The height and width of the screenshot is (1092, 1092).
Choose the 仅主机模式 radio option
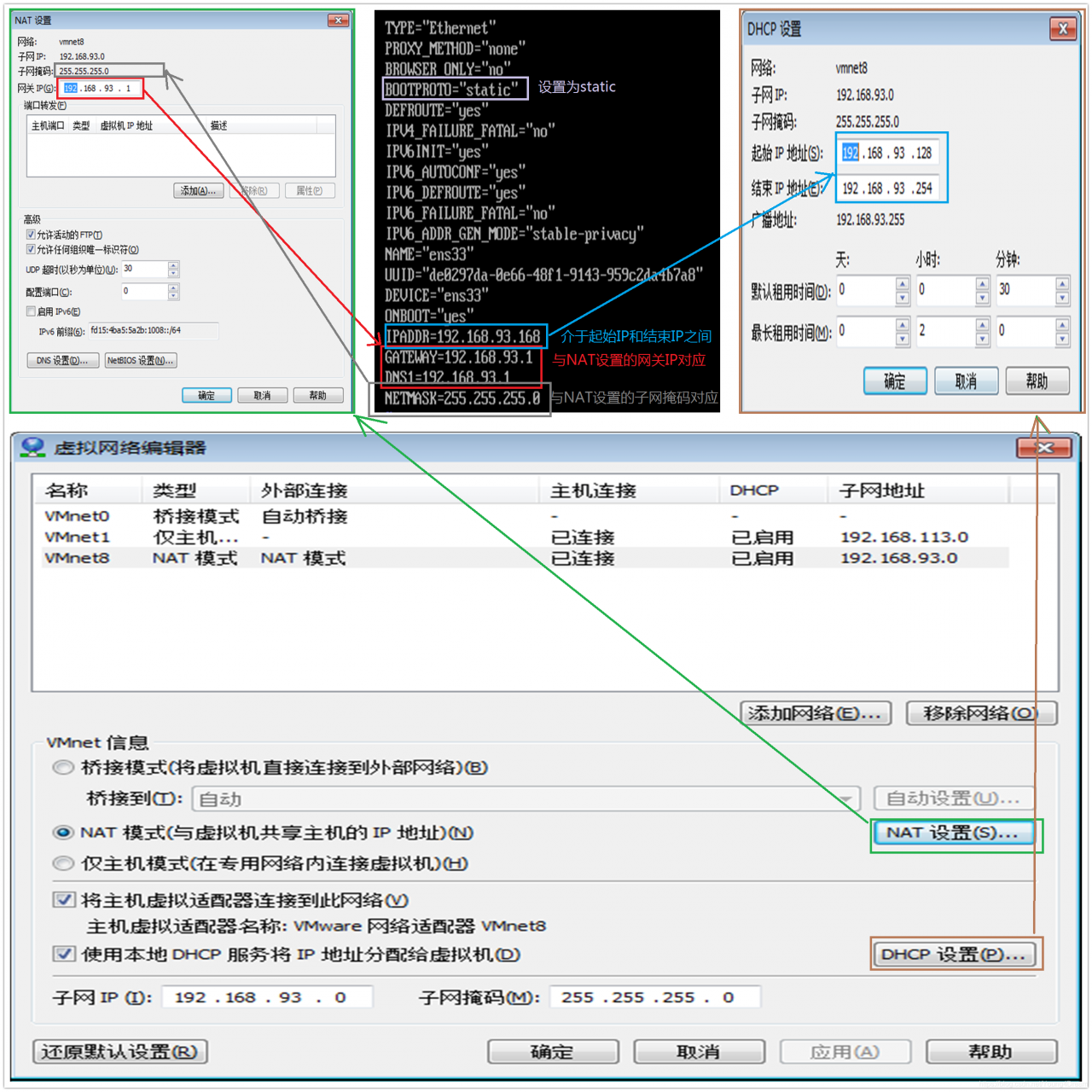(63, 863)
